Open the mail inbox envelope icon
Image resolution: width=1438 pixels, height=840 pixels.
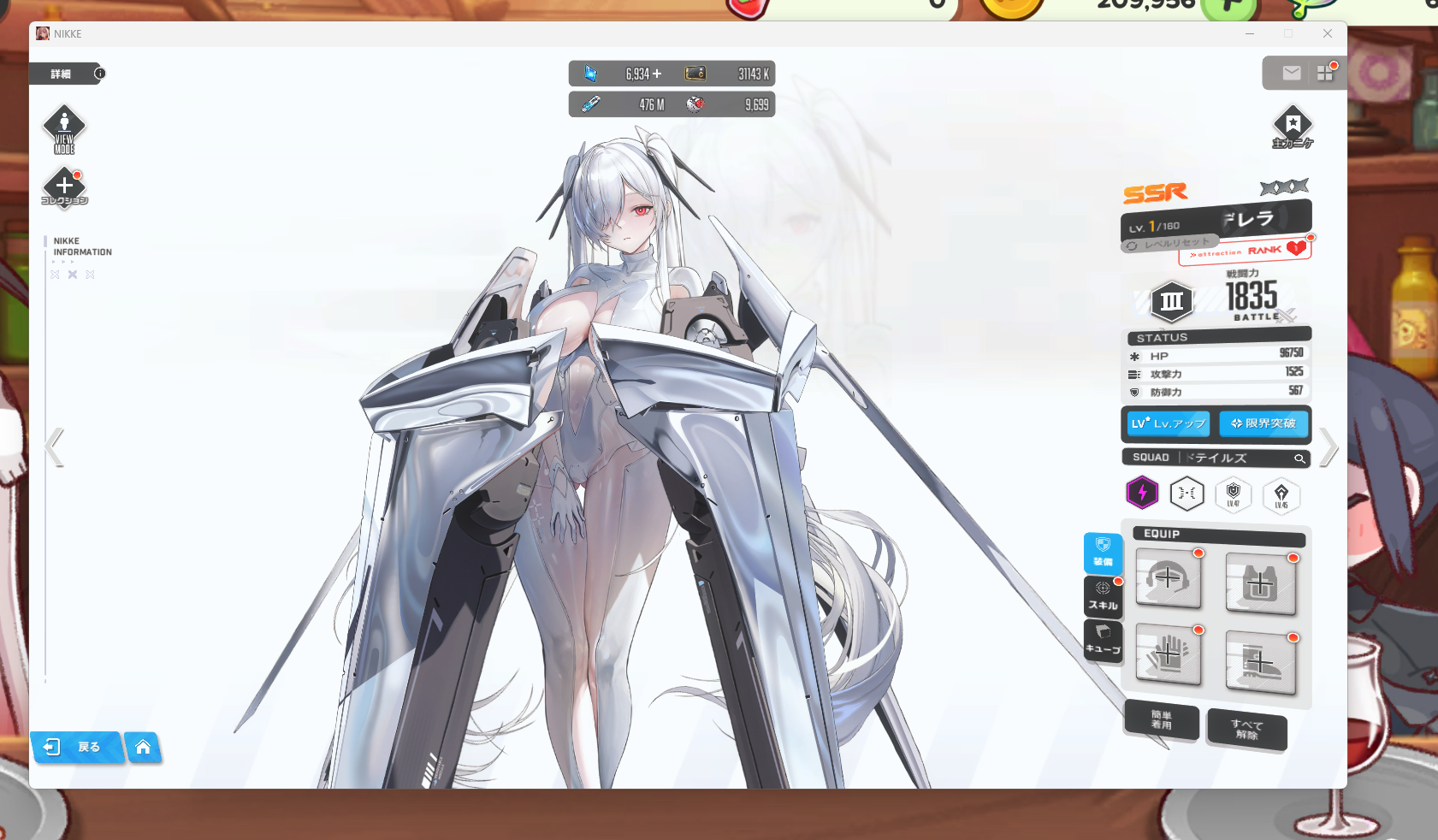point(1291,74)
